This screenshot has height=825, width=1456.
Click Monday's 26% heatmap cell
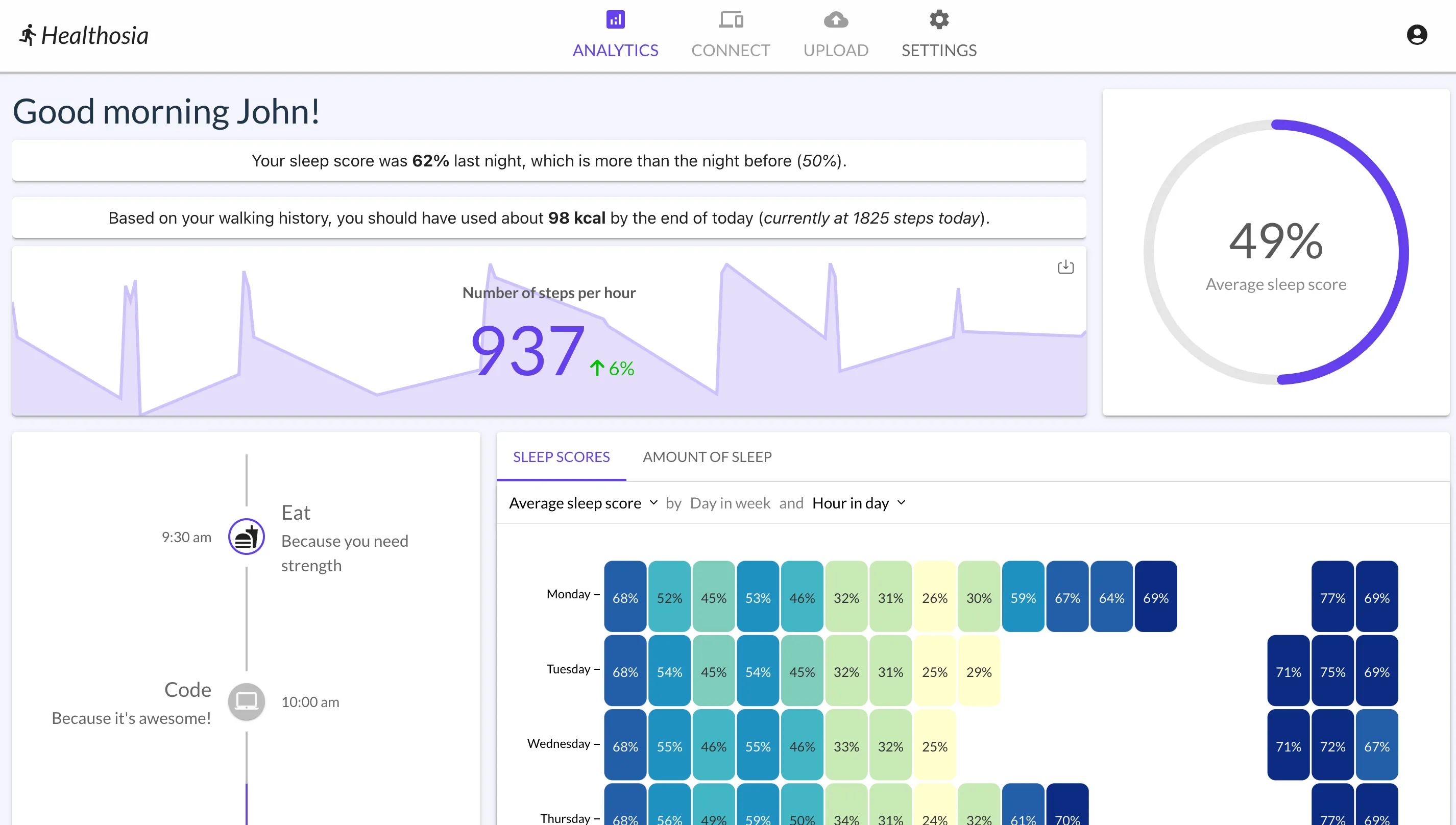935,597
